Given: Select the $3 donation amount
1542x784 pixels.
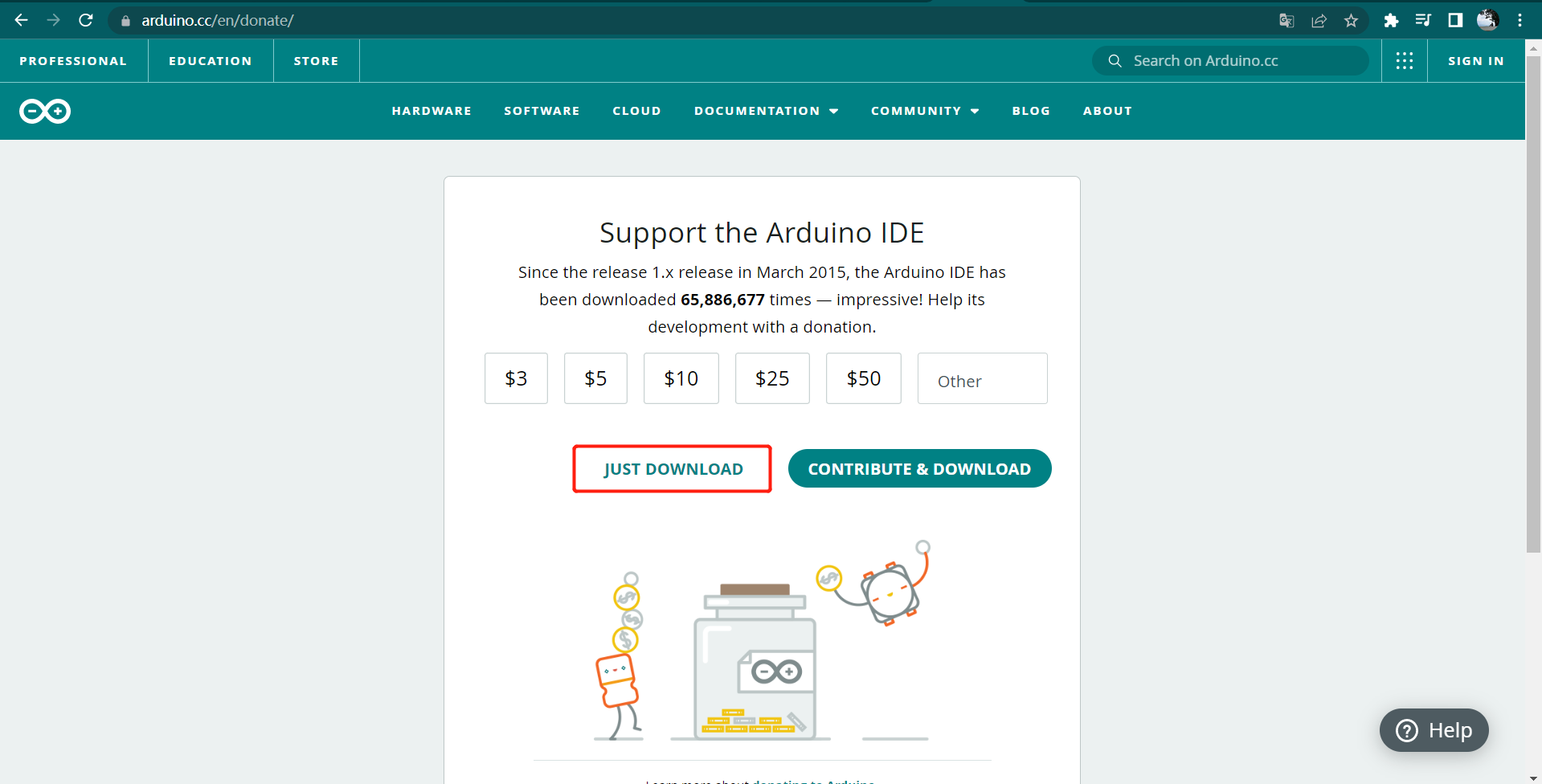Looking at the screenshot, I should pyautogui.click(x=516, y=378).
